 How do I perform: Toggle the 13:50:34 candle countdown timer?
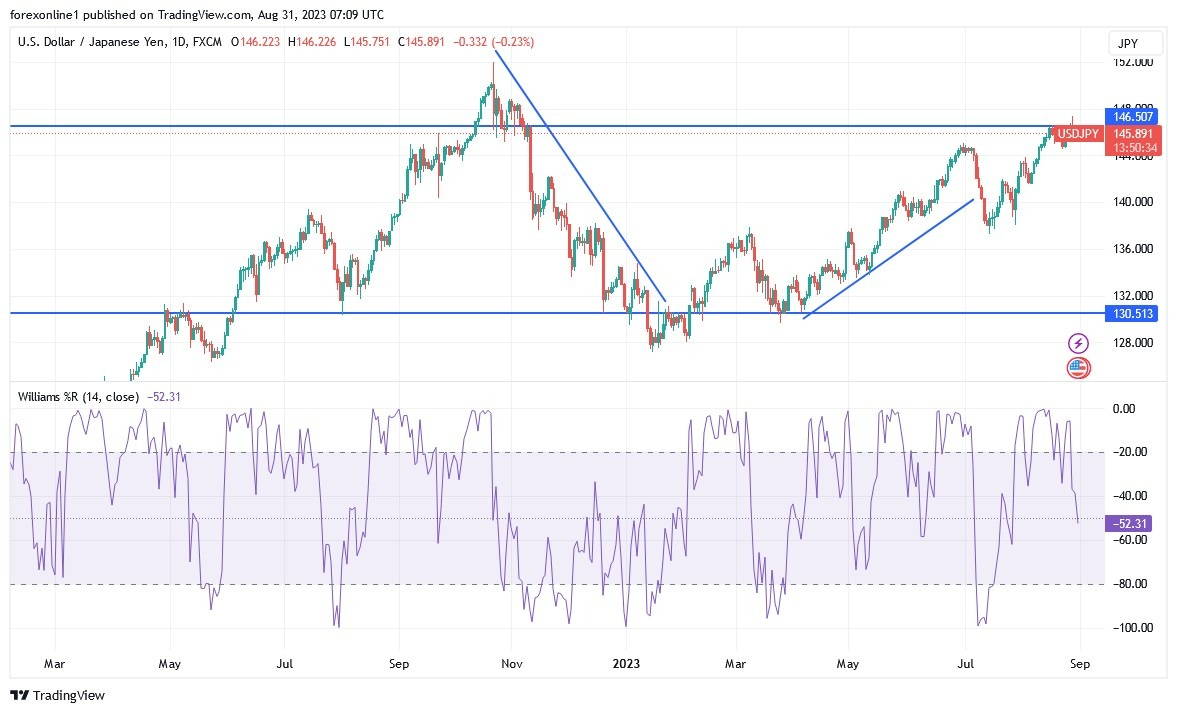(1134, 147)
